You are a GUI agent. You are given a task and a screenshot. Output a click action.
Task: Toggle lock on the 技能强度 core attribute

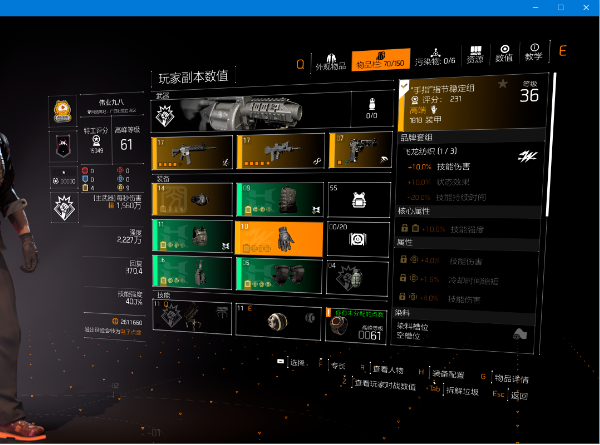404,228
